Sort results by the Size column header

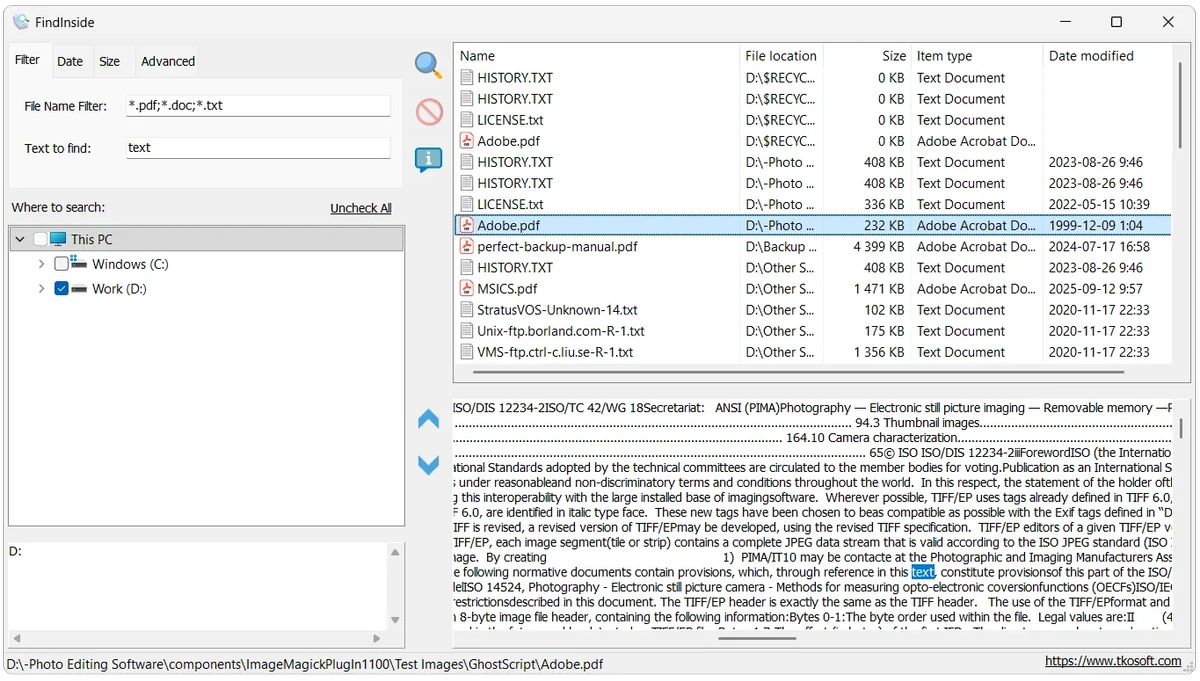865,56
